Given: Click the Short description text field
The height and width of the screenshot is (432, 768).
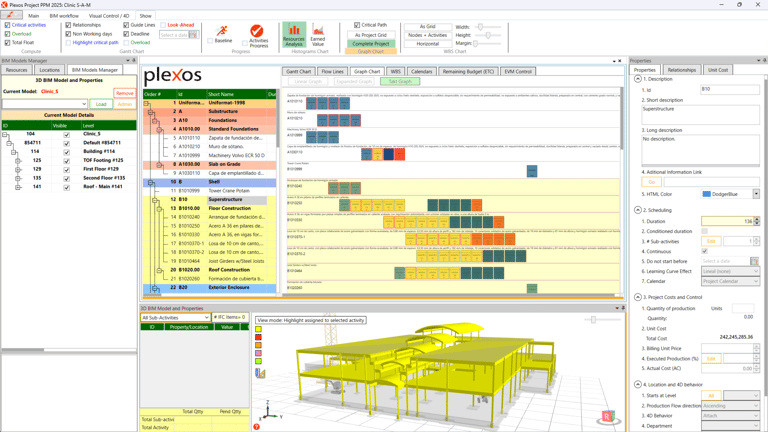Looking at the screenshot, I should click(700, 115).
